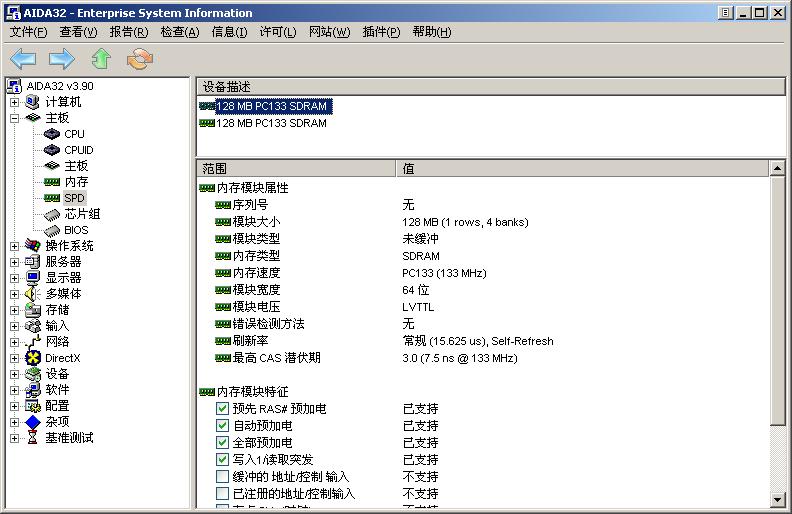Click the orange Refresh toolbar icon
Image resolution: width=792 pixels, height=514 pixels.
click(140, 59)
